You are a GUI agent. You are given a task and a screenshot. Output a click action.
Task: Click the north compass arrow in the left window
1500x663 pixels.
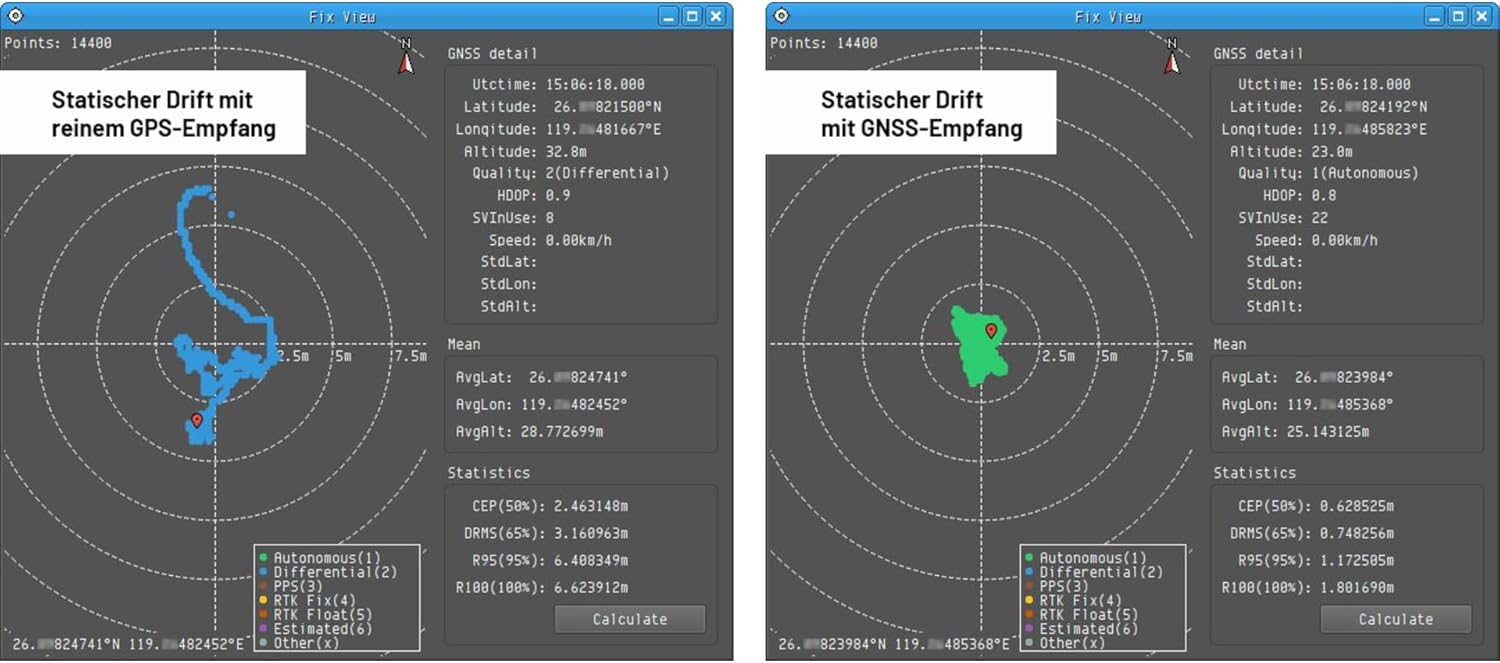[404, 60]
